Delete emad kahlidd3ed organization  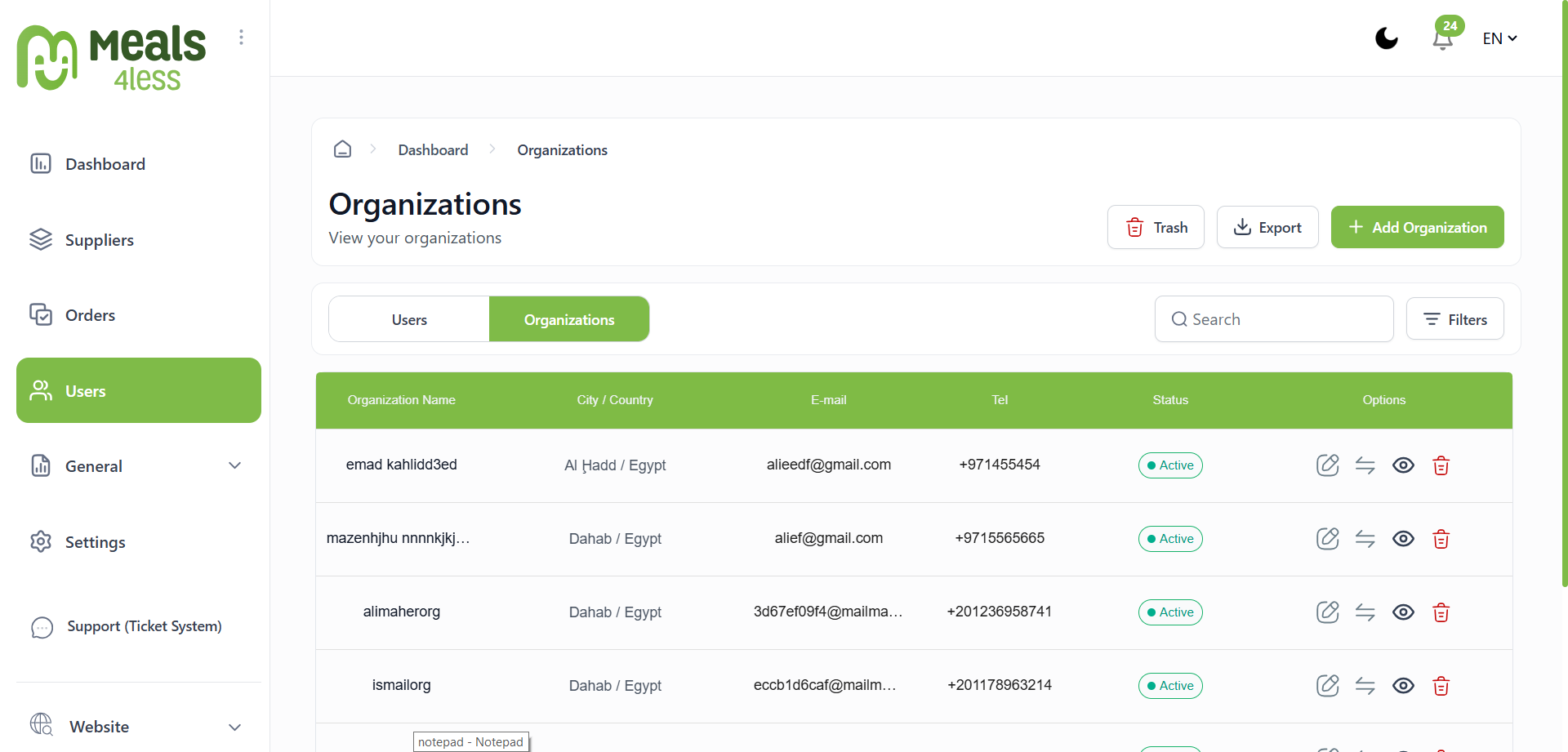coord(1441,465)
